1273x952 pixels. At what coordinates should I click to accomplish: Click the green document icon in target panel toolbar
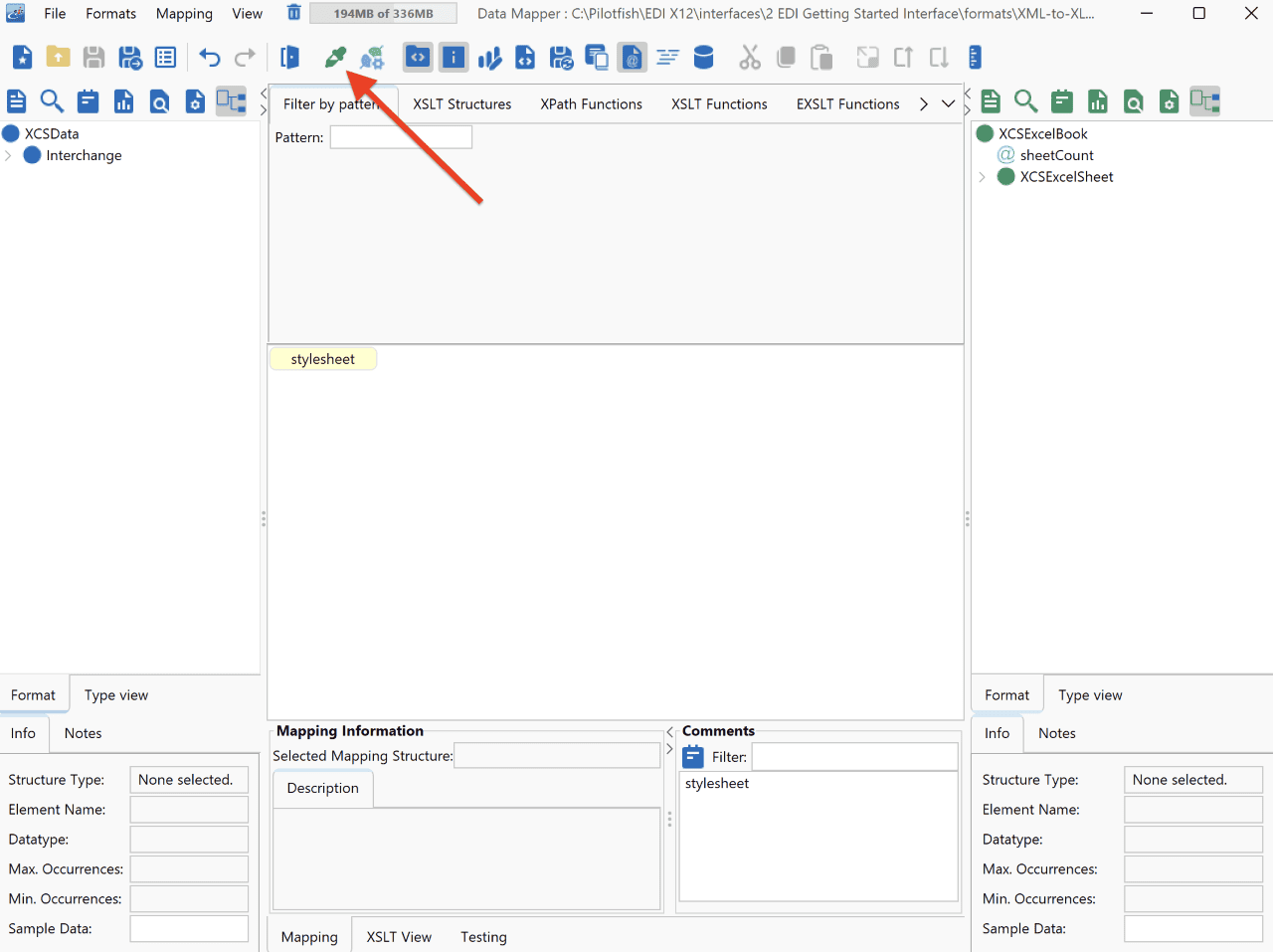[x=991, y=101]
